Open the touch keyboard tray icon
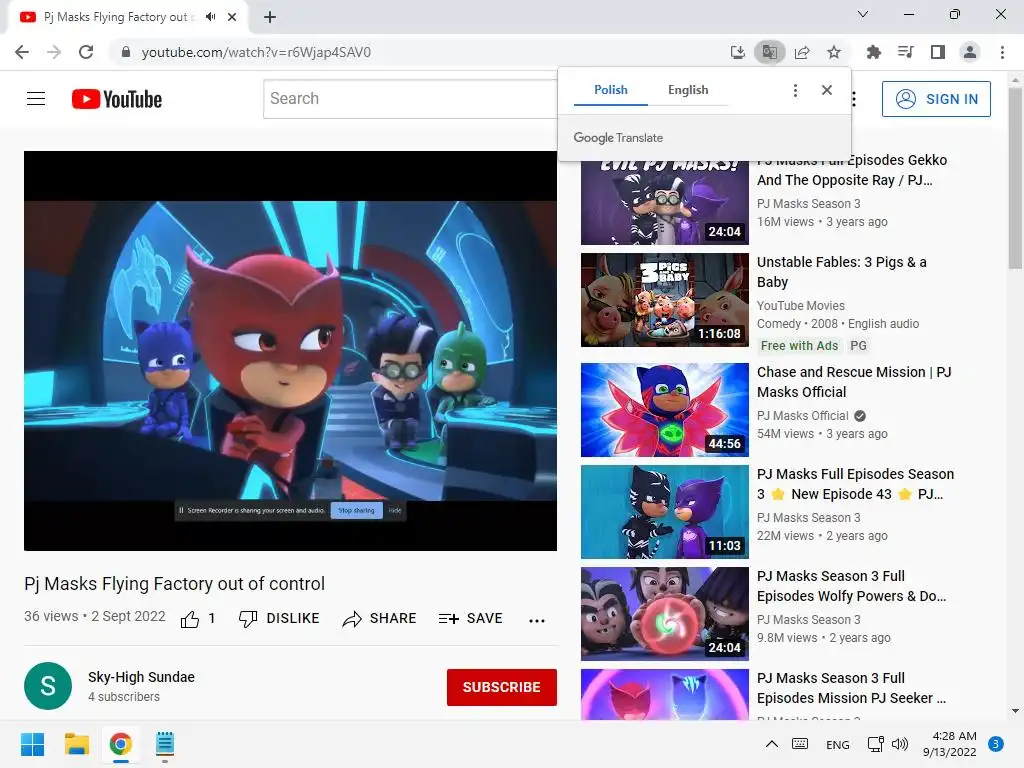The width and height of the screenshot is (1024, 768). (x=799, y=744)
